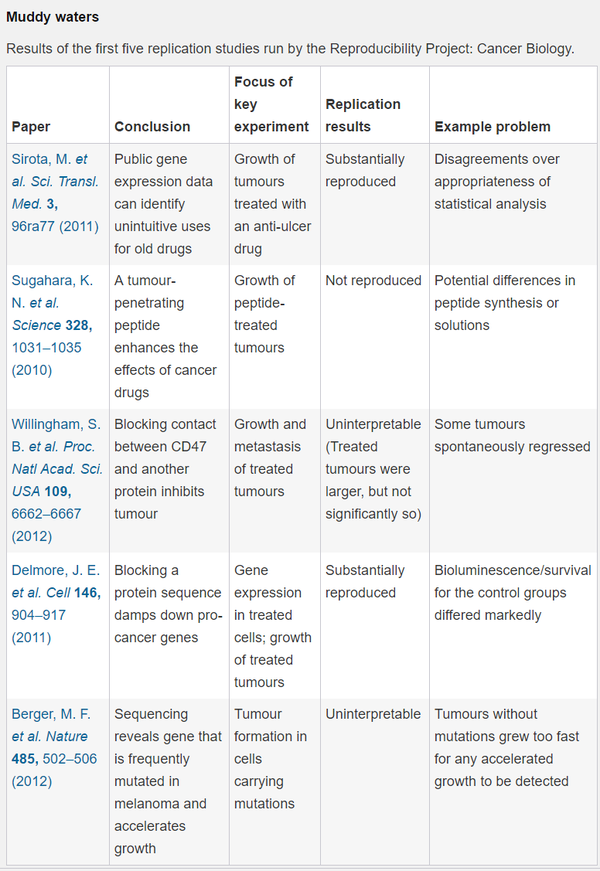This screenshot has width=600, height=871.
Task: Click the Conclusion column header
Action: point(152,127)
